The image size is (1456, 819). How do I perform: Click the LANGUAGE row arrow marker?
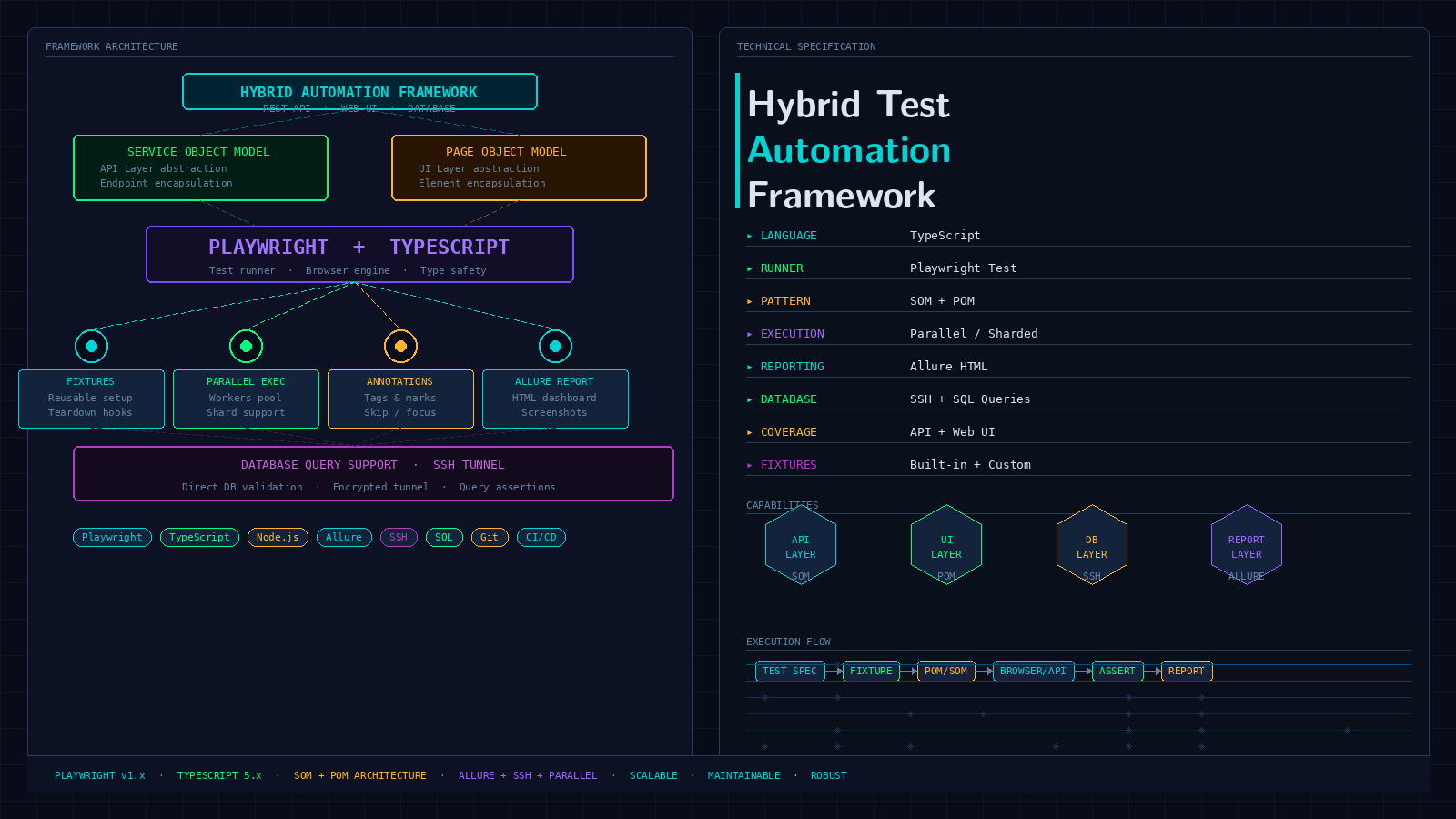[x=750, y=236]
